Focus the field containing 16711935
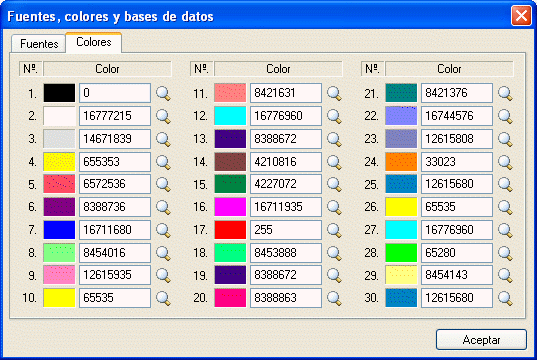Viewport: 537px width, 360px height. [x=286, y=207]
